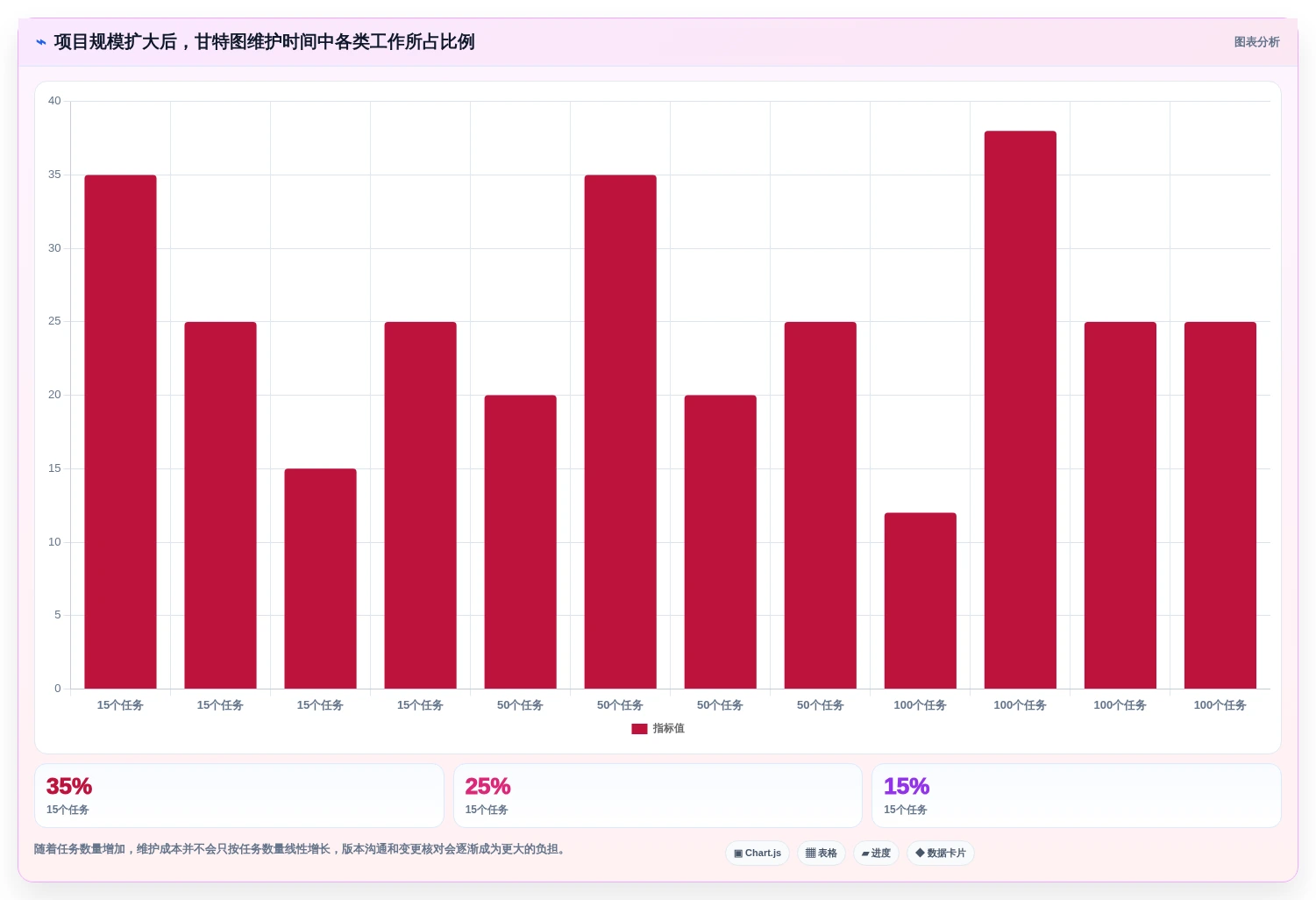Click the title 项目规模扩大后，甘特图维护时间中各类工作所占比例
1316x900 pixels.
point(264,42)
